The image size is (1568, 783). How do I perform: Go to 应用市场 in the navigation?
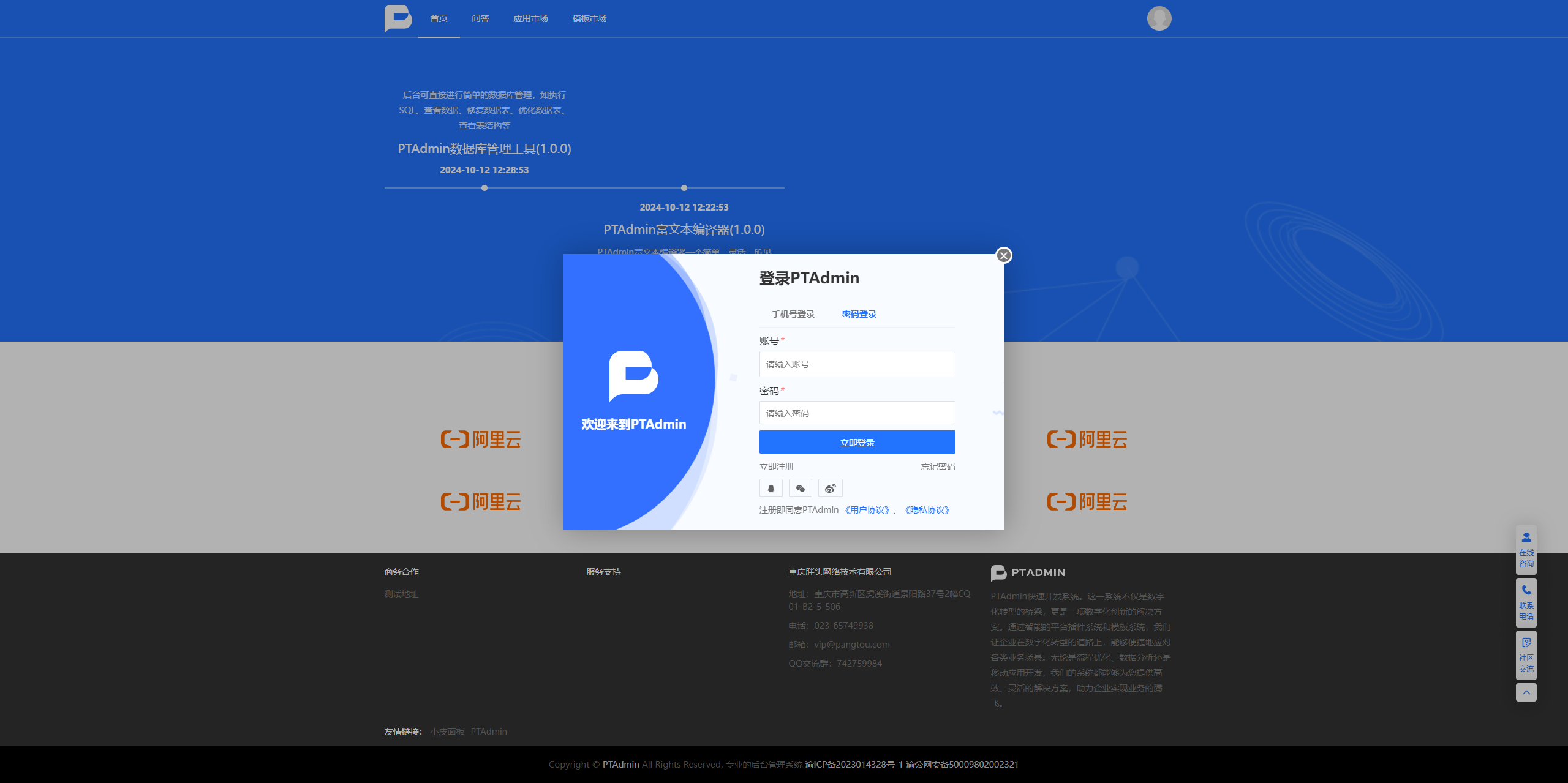pyautogui.click(x=530, y=18)
